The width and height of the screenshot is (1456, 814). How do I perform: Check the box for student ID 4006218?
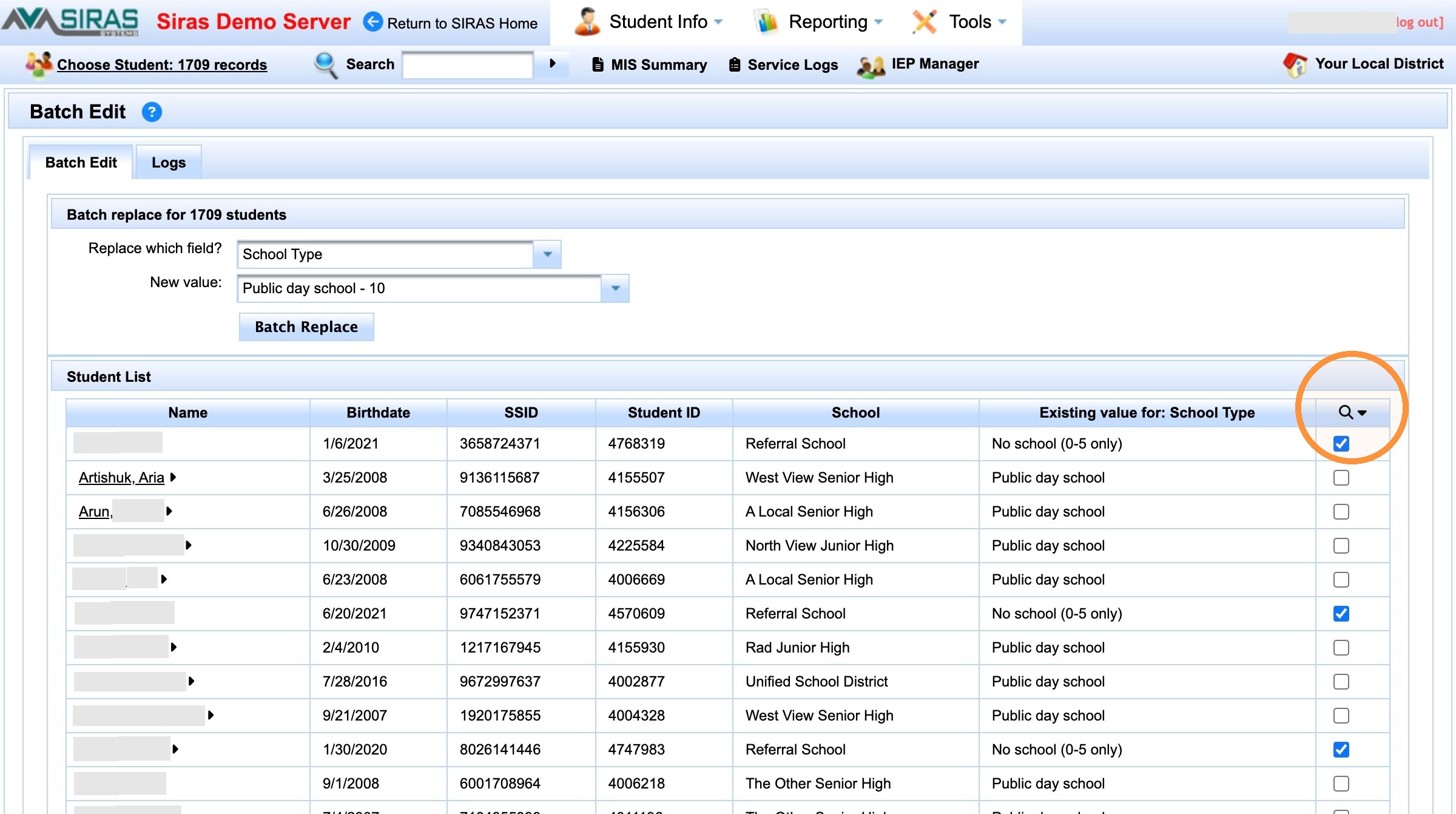(1341, 784)
